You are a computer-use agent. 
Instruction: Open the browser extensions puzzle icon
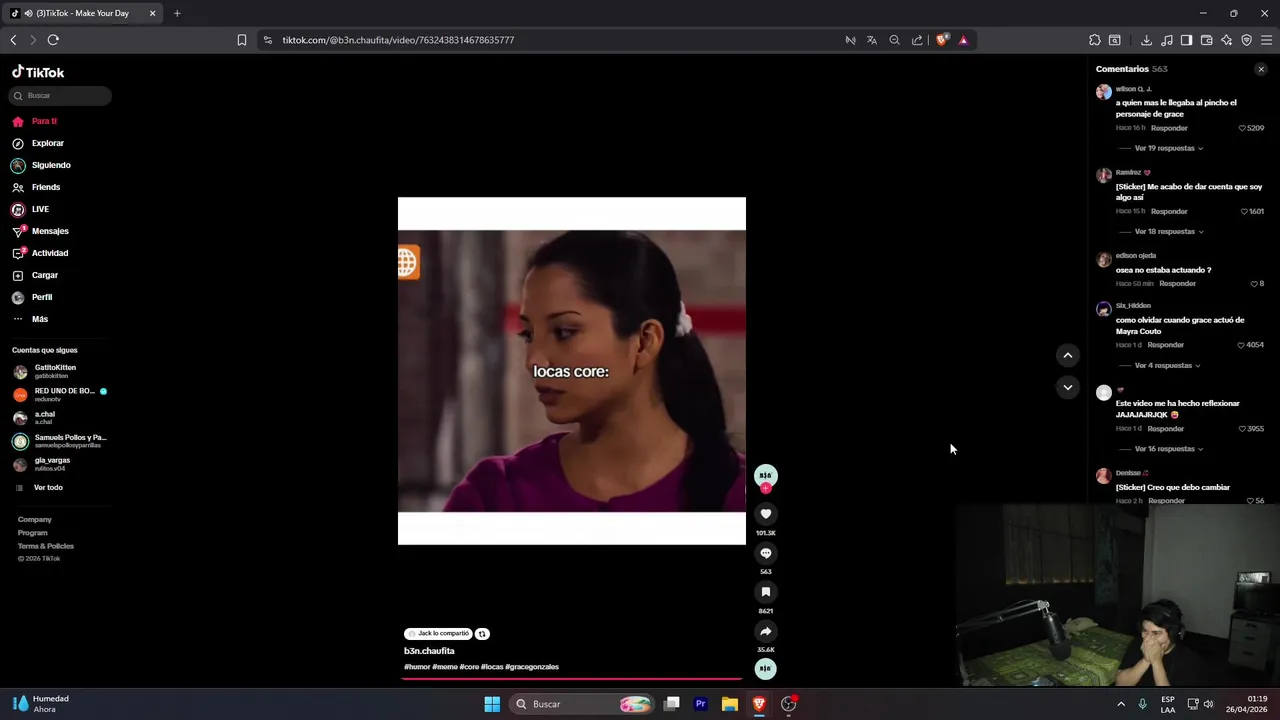point(1095,40)
